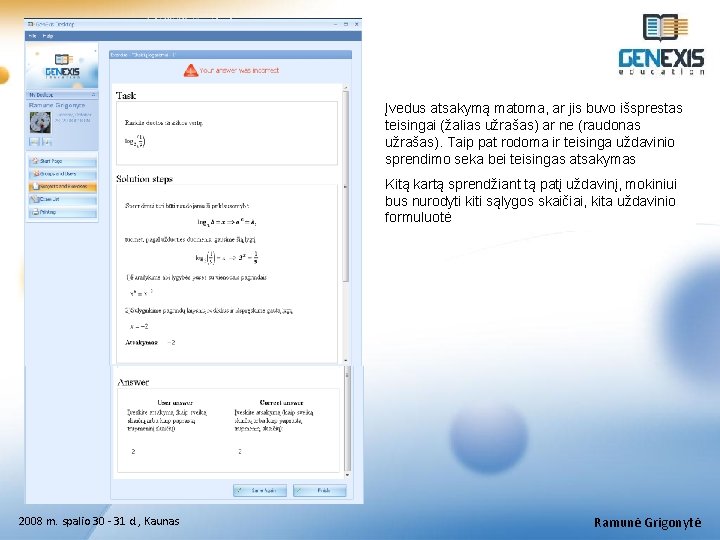720x540 pixels.
Task: Click the user's answer value
Action: coord(134,451)
